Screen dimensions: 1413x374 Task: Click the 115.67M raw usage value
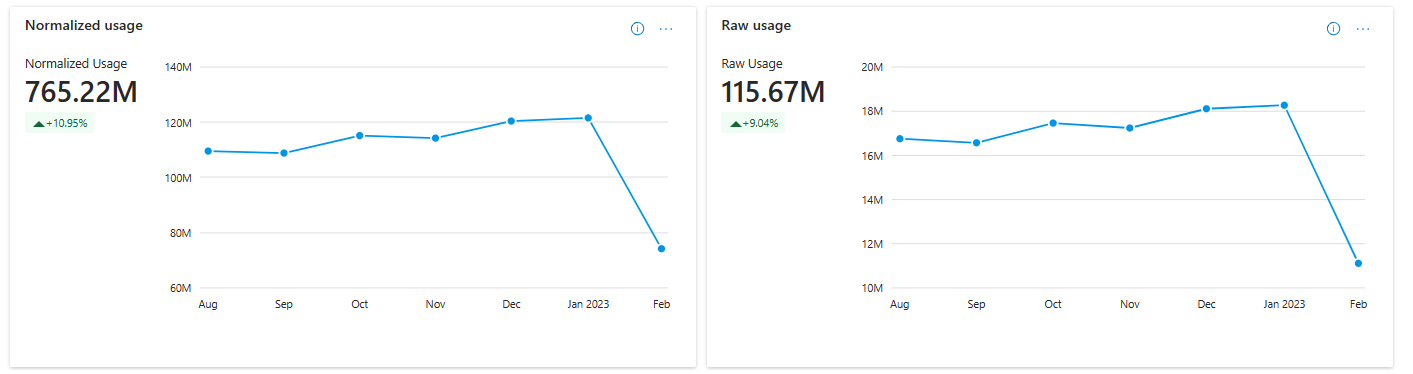[773, 92]
